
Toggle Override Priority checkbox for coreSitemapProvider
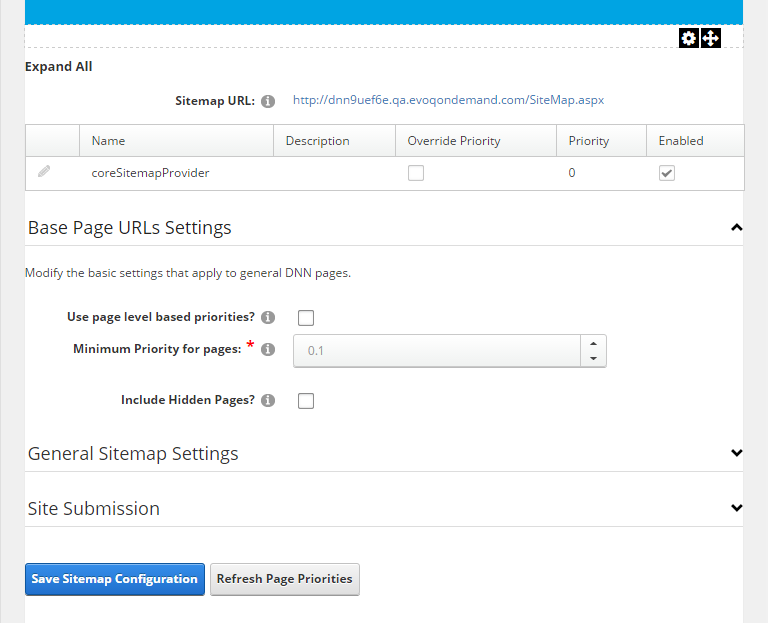(x=415, y=173)
